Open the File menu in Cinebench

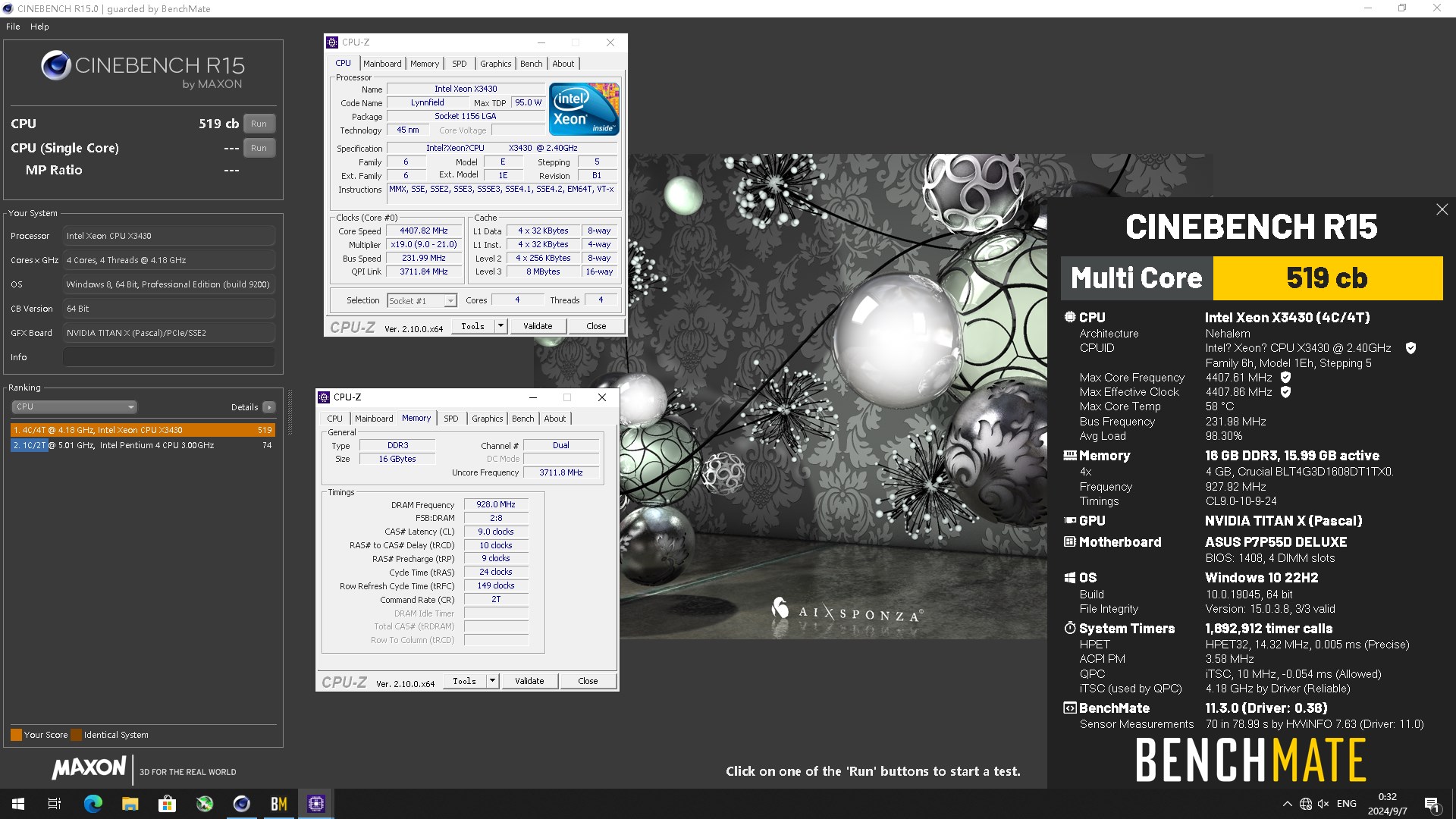click(x=13, y=27)
